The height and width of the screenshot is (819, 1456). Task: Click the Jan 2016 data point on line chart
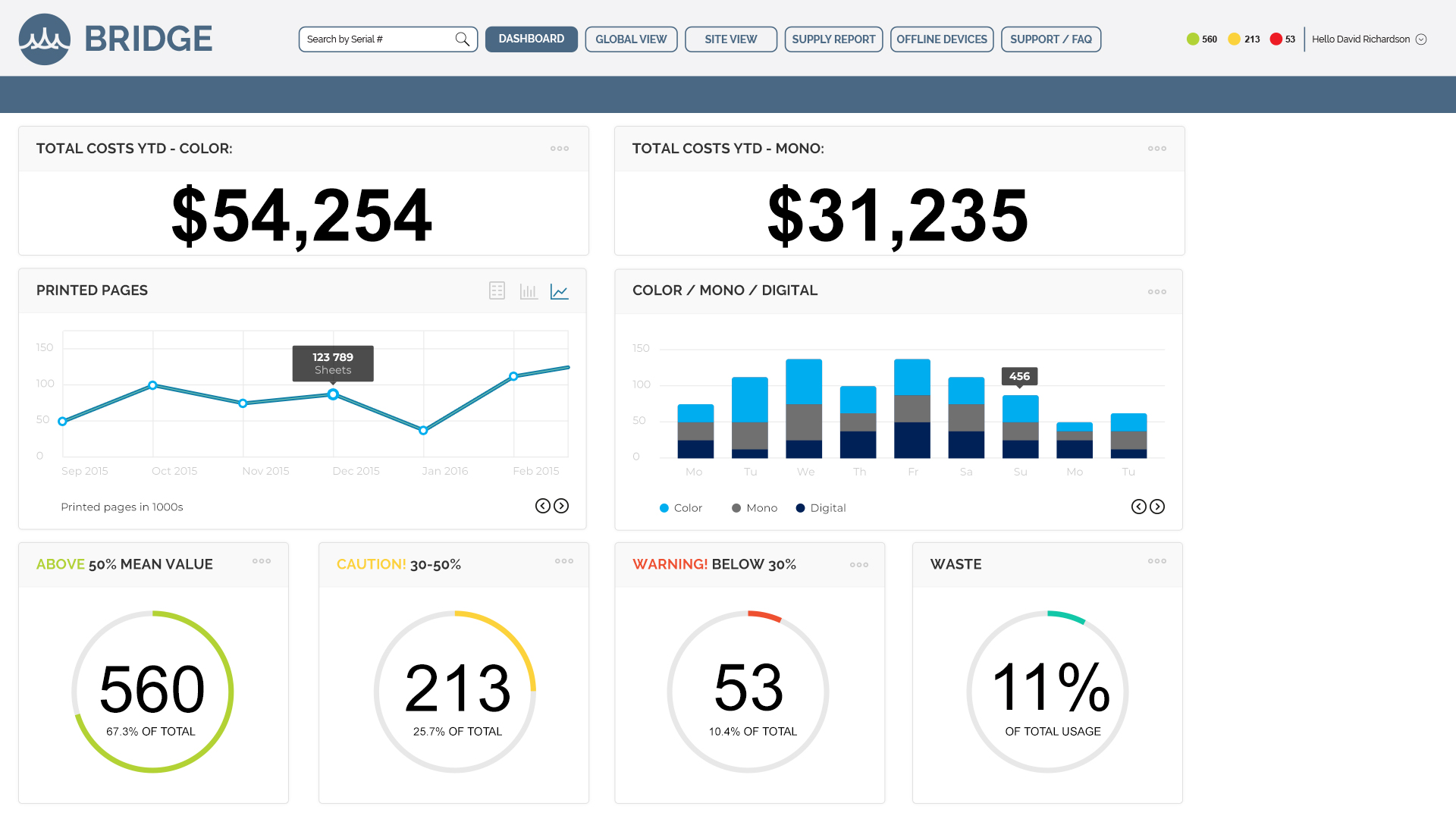coord(423,430)
